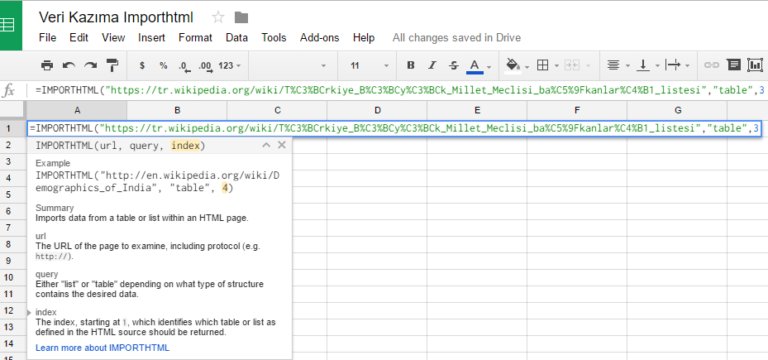The height and width of the screenshot is (360, 768).
Task: Click cell A1 formula editor
Action: [x=394, y=128]
